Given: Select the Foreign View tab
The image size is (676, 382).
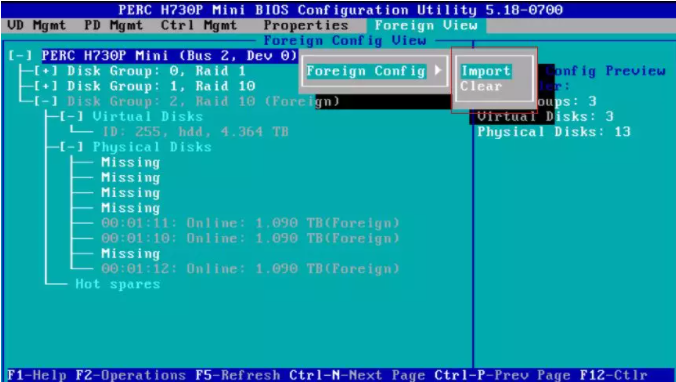Looking at the screenshot, I should (426, 25).
